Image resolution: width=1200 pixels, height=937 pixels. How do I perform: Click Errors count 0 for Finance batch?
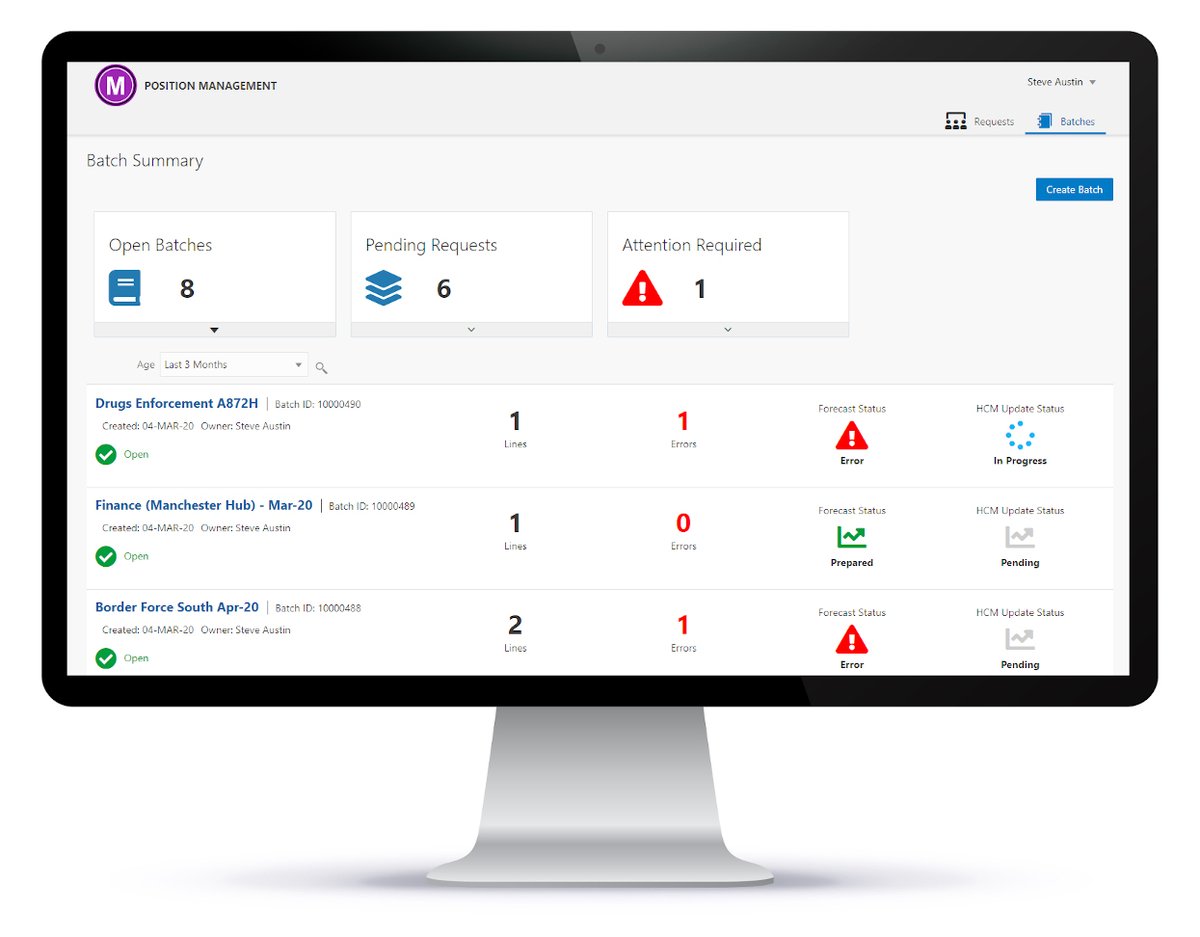[x=684, y=523]
